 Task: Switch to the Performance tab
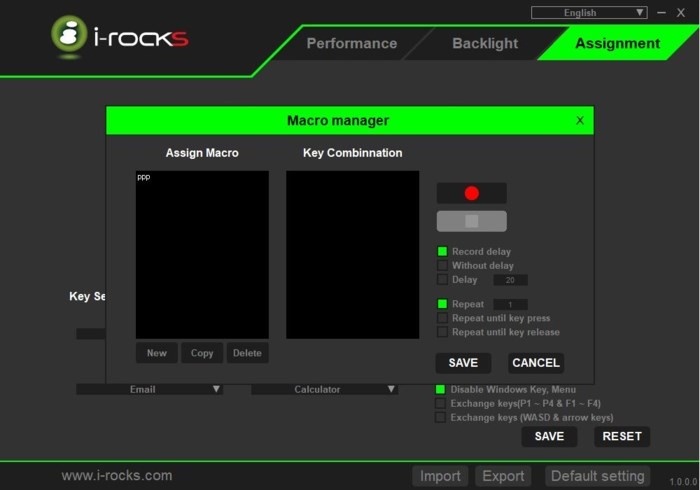(x=351, y=44)
